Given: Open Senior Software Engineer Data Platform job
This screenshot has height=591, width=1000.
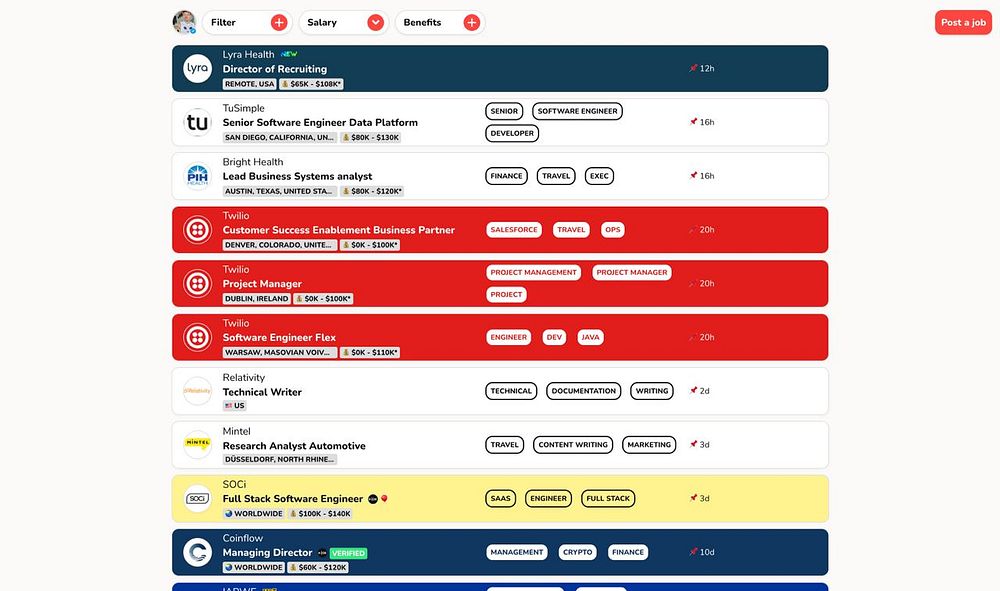Looking at the screenshot, I should [x=320, y=122].
